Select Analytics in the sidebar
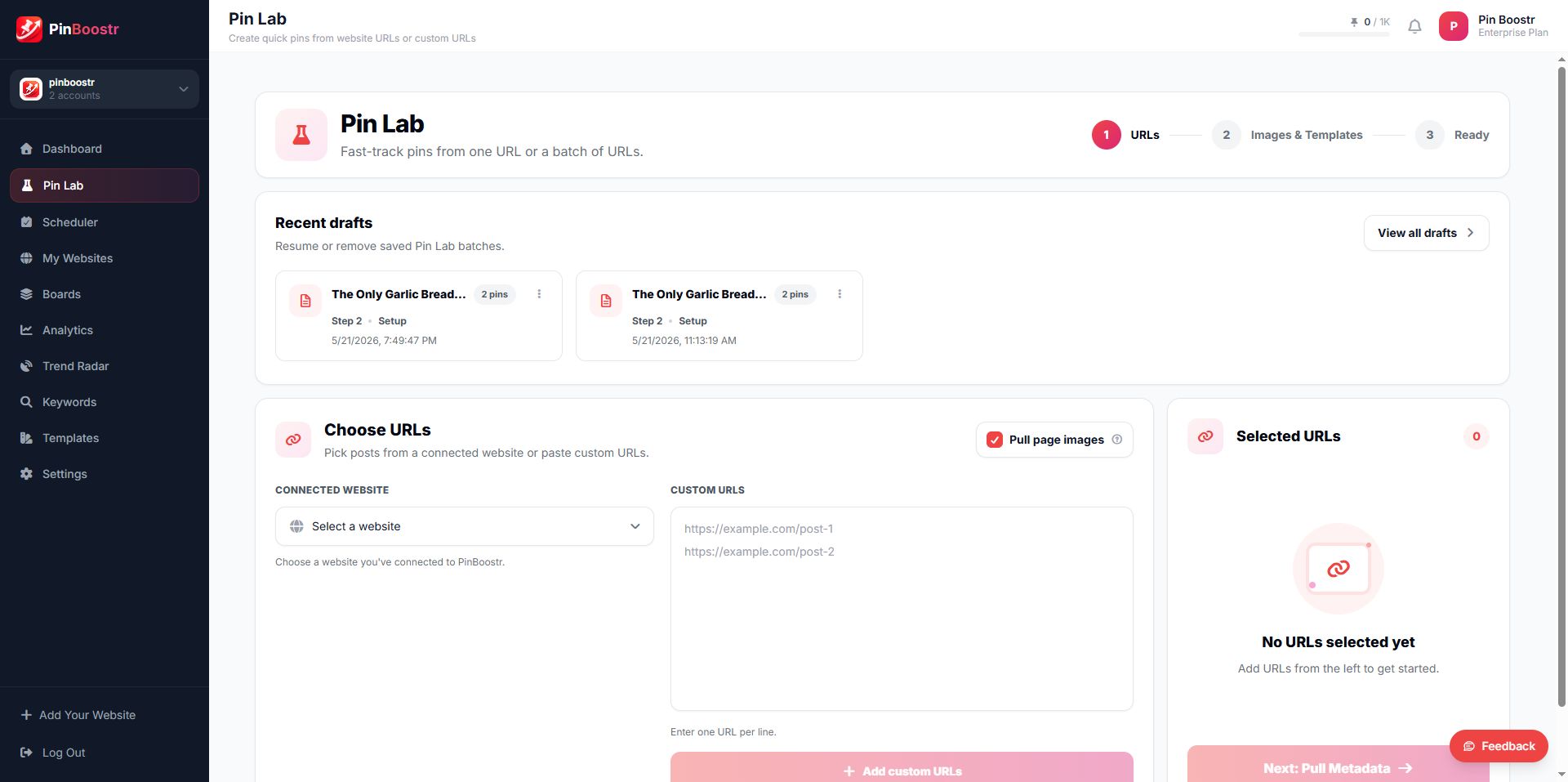Image resolution: width=1568 pixels, height=782 pixels. (105, 330)
